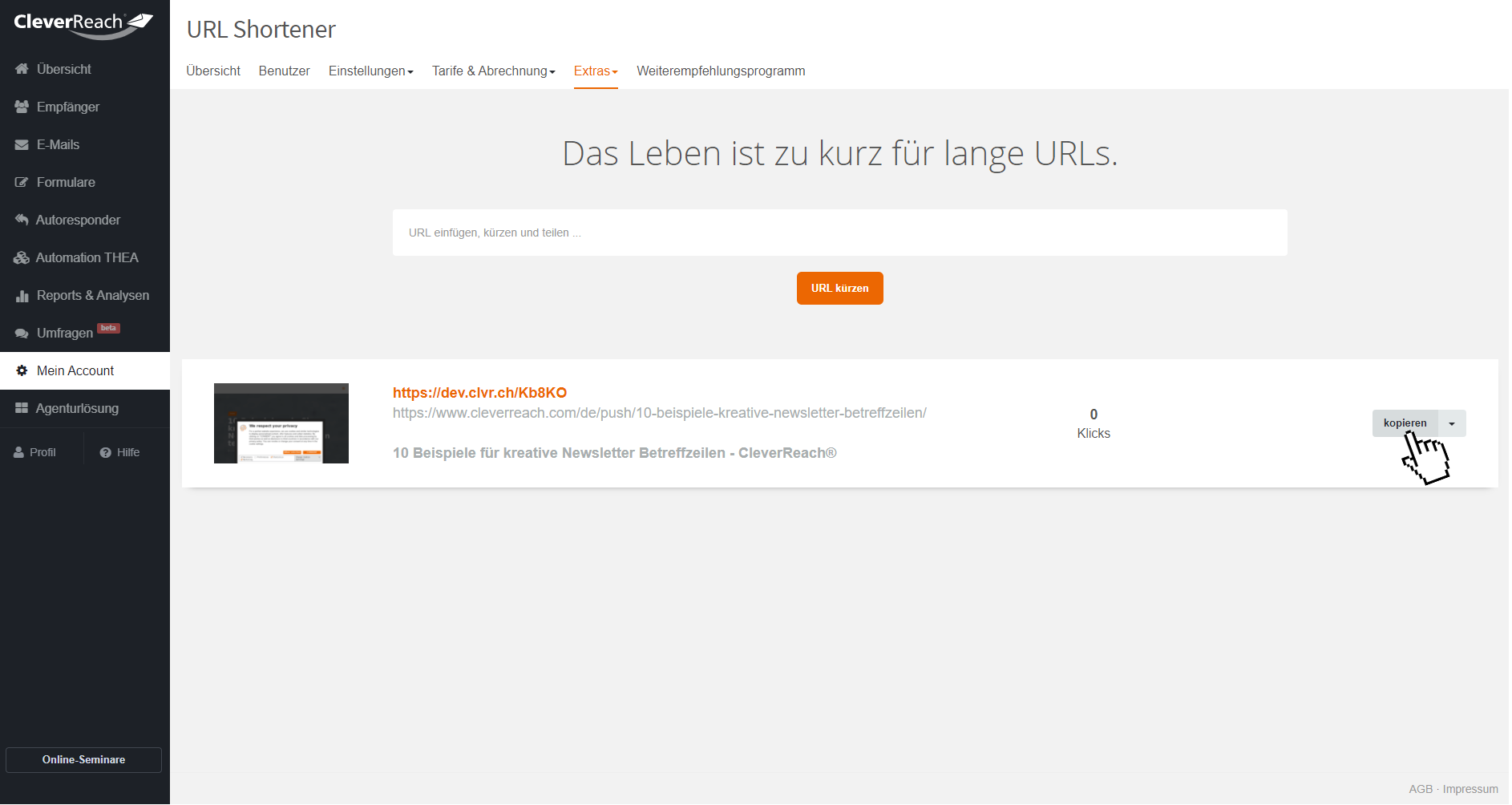Click the kopieren button
This screenshot has width=1512, height=805.
1405,423
